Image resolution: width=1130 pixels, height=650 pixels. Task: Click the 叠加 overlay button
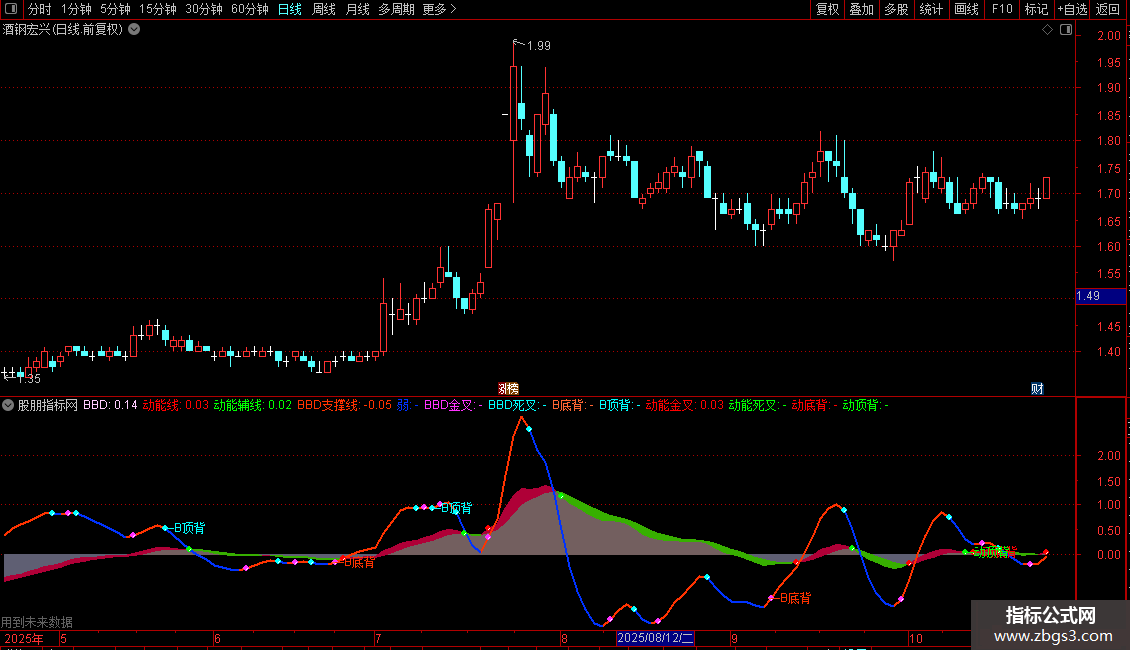[x=862, y=9]
